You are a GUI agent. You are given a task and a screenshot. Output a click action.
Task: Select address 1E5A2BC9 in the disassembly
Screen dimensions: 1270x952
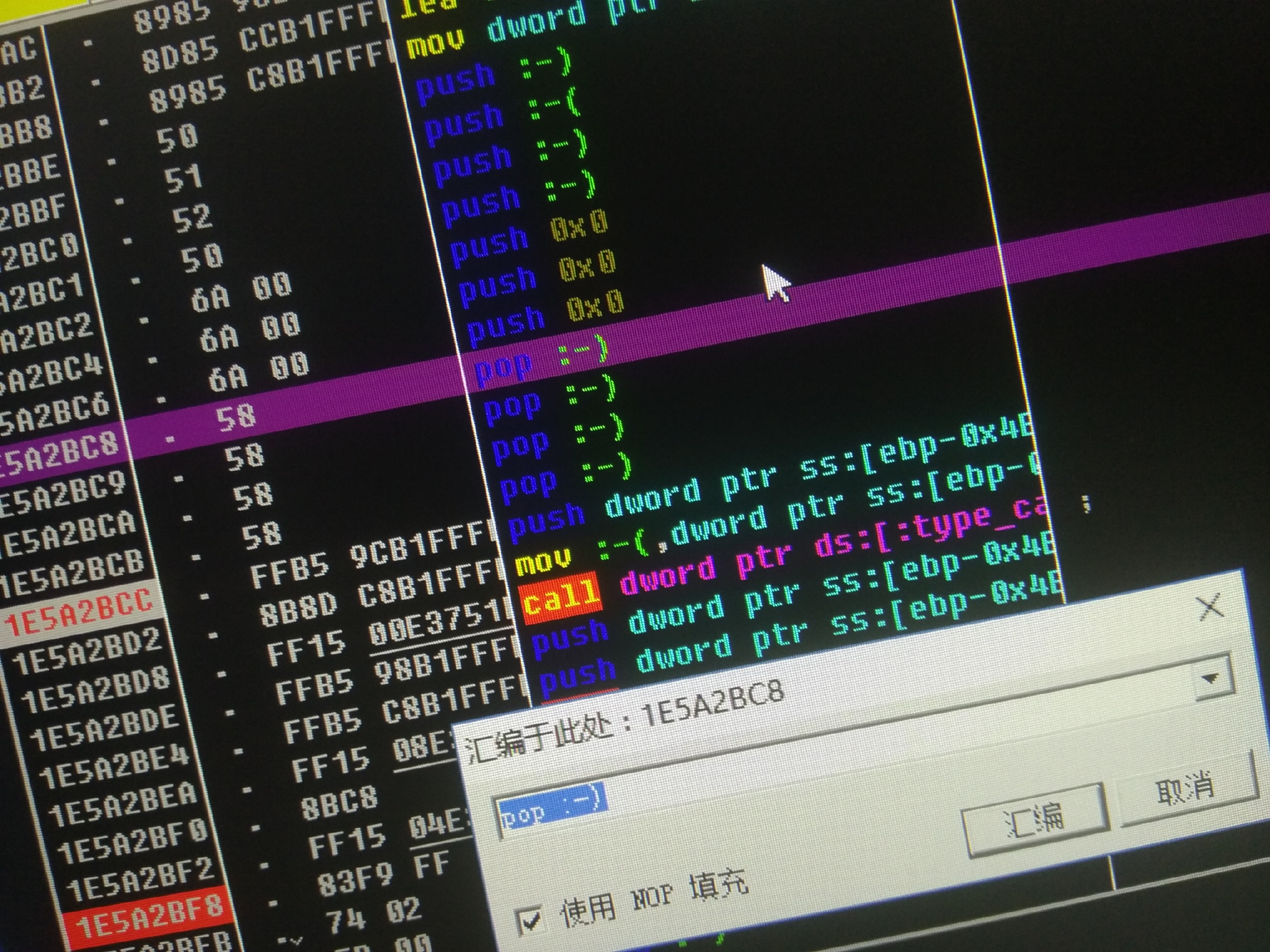63,493
